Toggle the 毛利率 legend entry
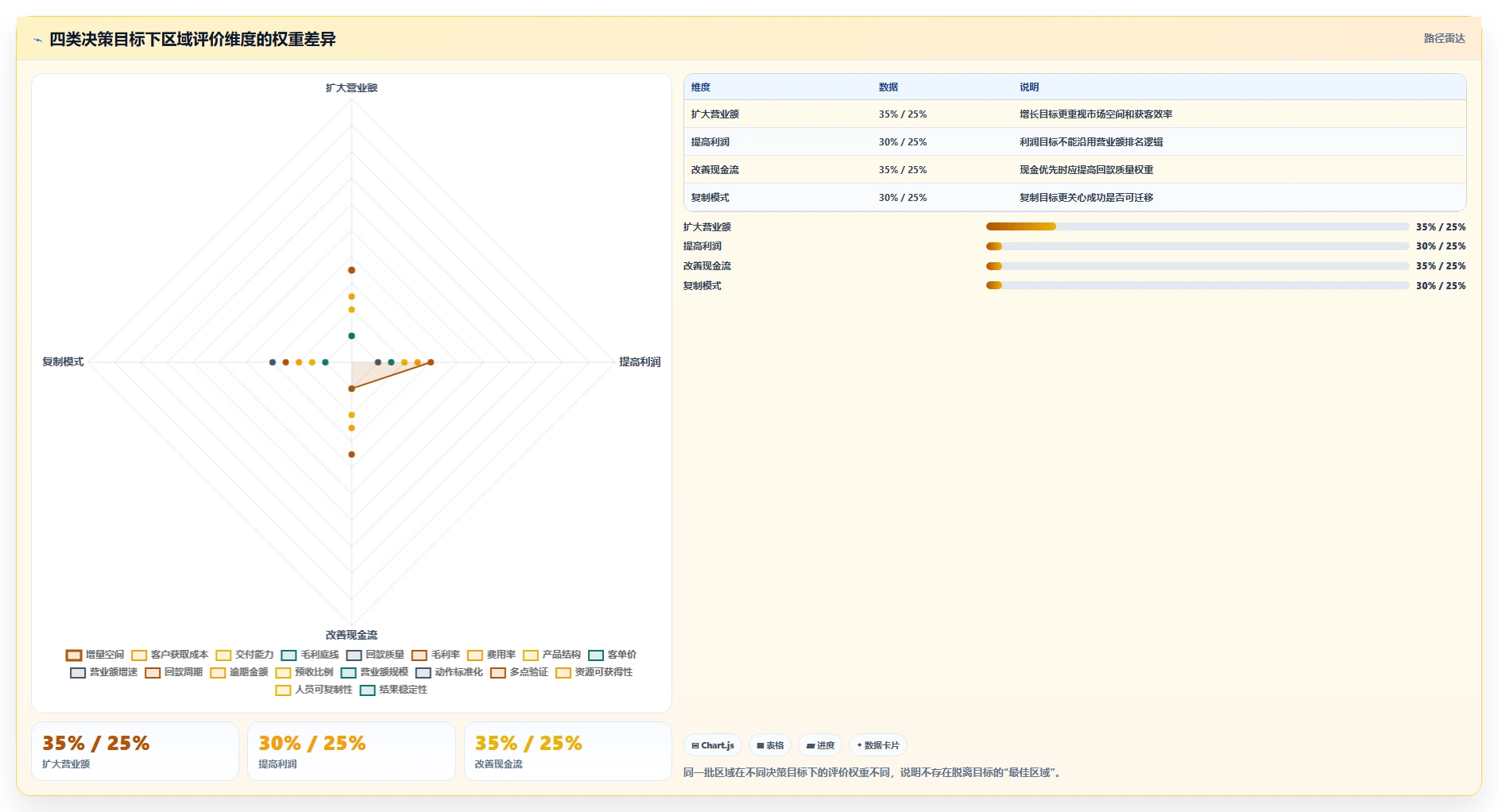 [435, 655]
